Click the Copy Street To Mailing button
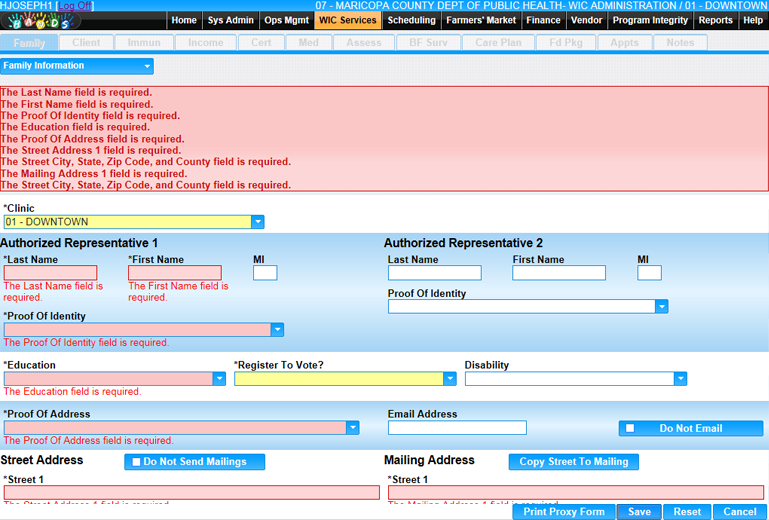 (573, 462)
